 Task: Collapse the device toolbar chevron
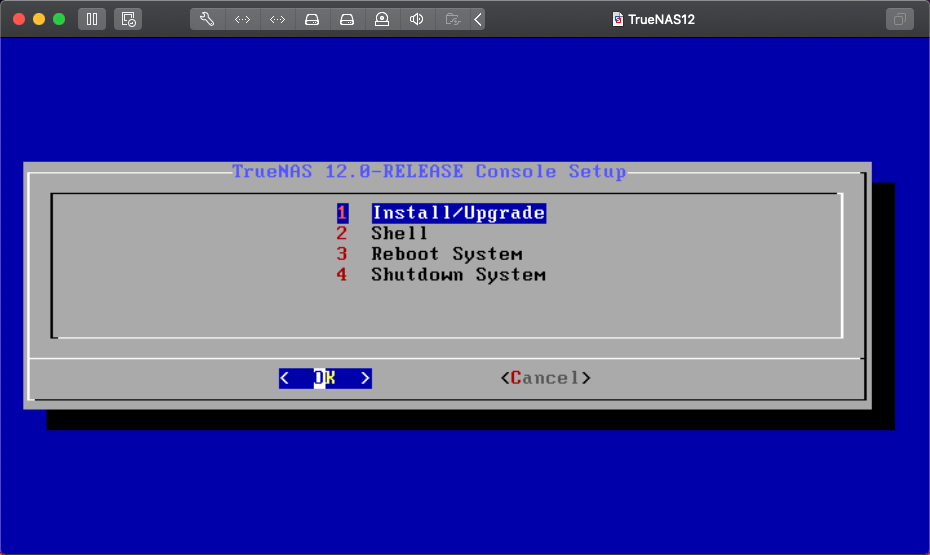[478, 19]
